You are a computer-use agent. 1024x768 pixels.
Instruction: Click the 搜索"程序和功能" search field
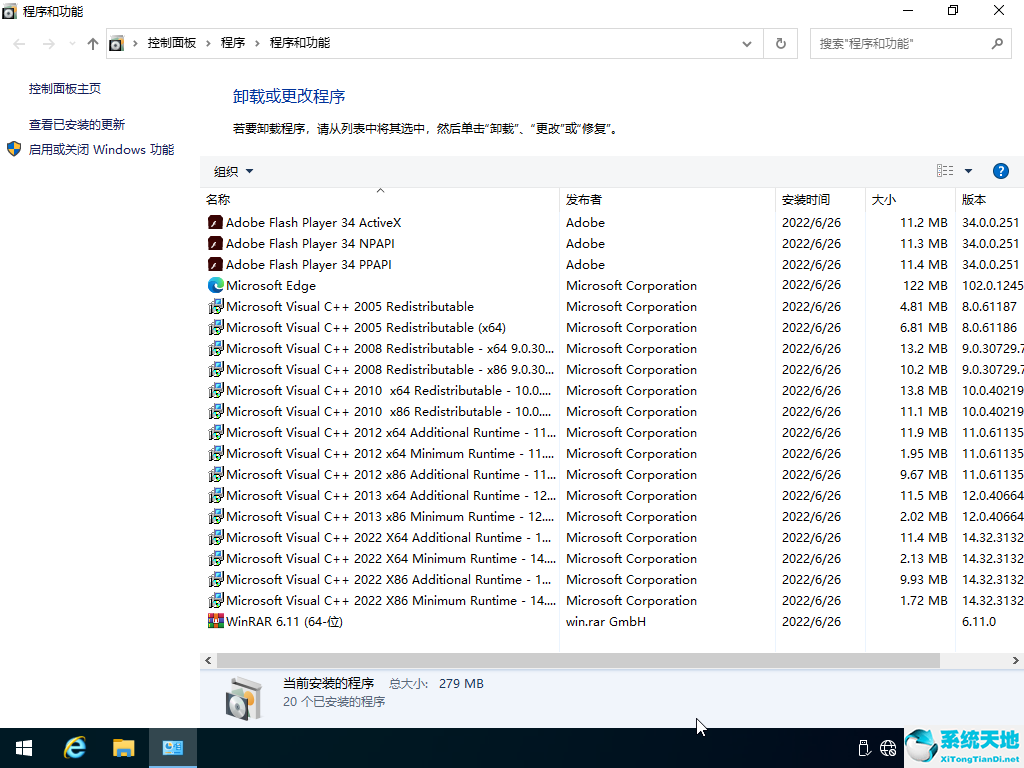click(x=900, y=43)
